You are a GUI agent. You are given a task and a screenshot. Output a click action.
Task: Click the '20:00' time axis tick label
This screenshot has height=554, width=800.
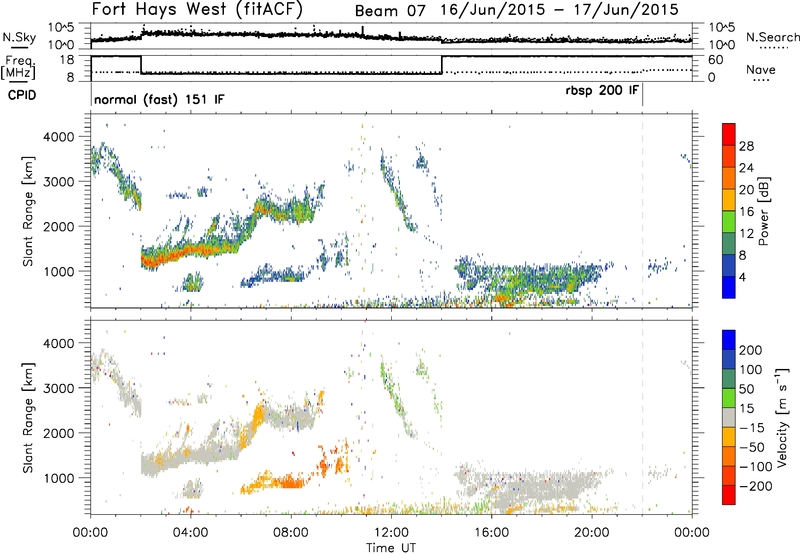click(x=592, y=533)
